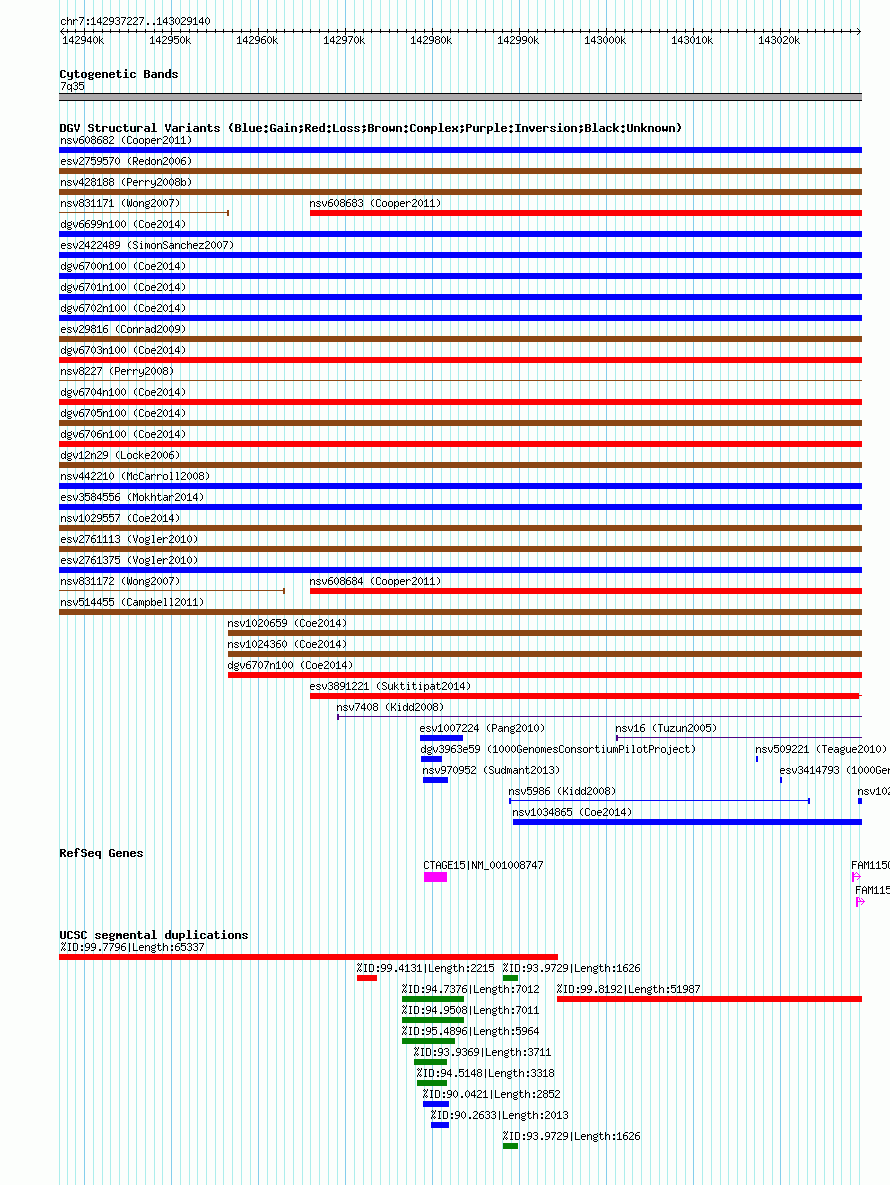Select dgv3963e59 1000GenomesConsortiumPilotProject label

558,750
